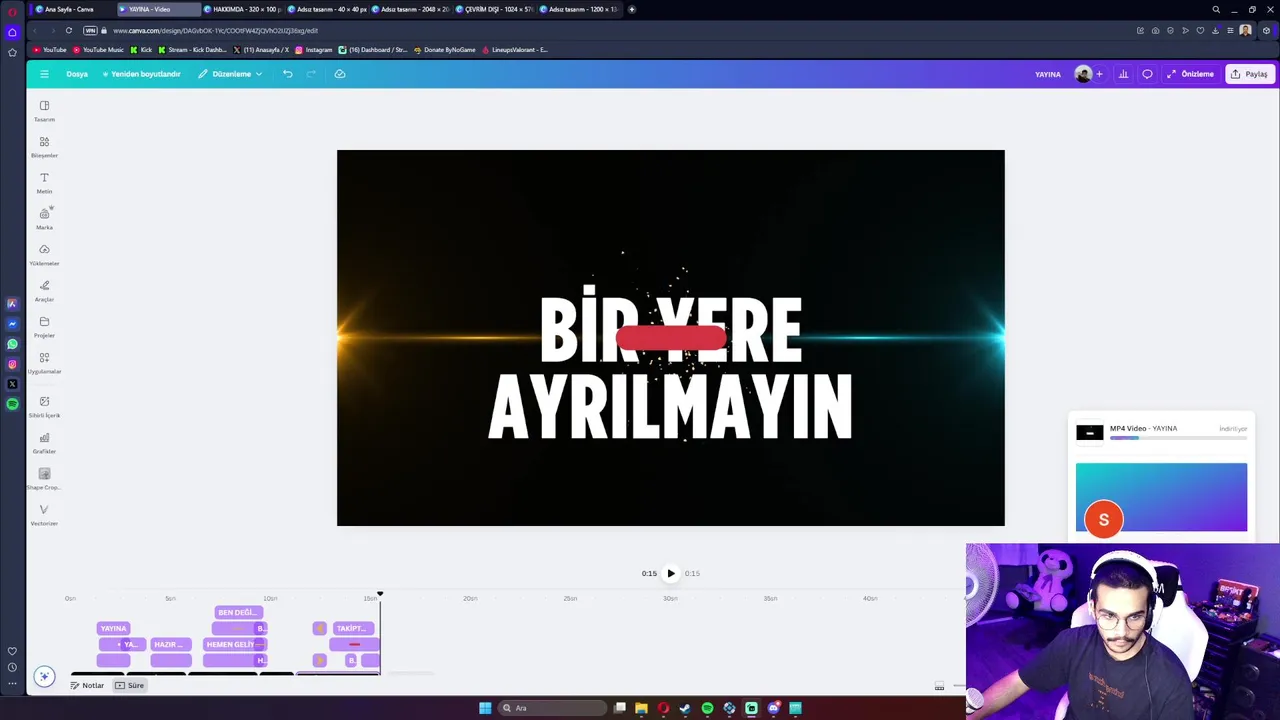This screenshot has height=720, width=1280.
Task: Open the Canva hamburger menu
Action: click(44, 74)
